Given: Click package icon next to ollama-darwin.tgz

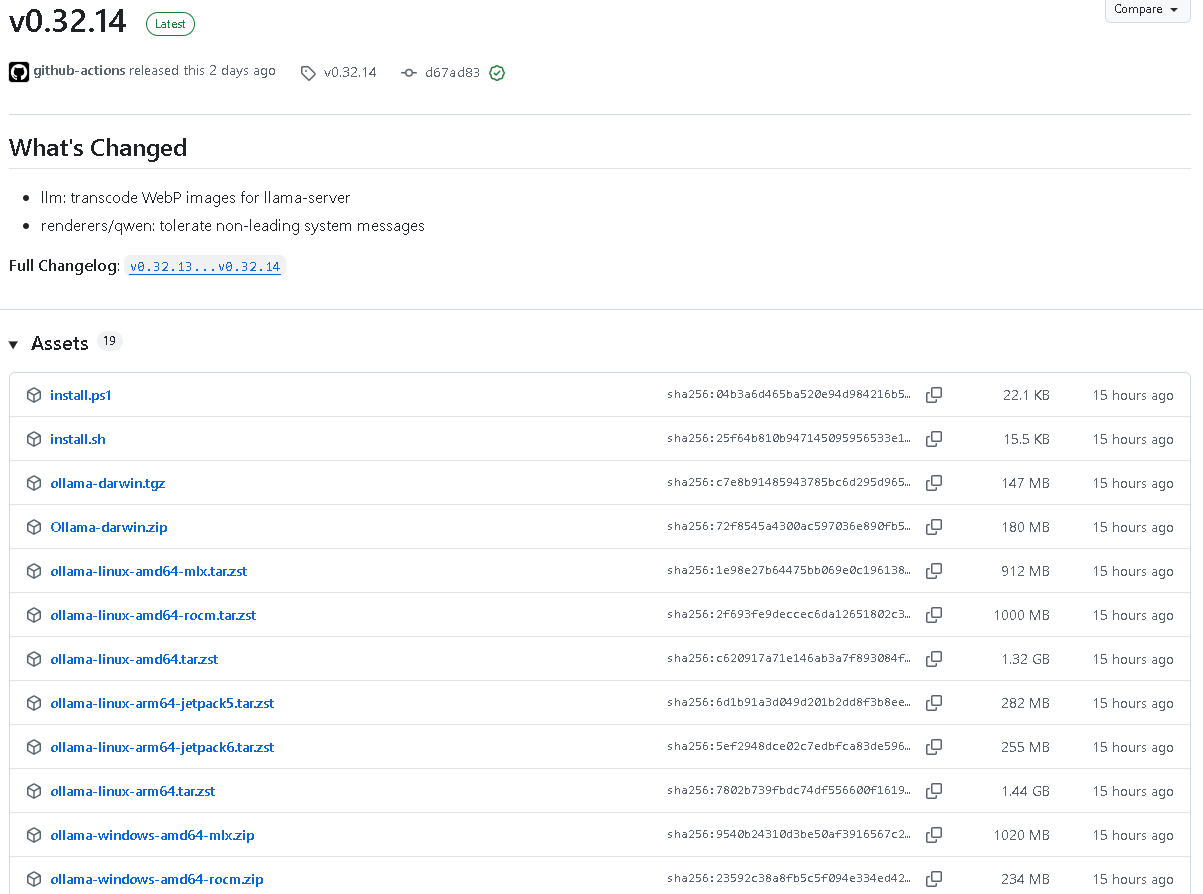Looking at the screenshot, I should click(x=34, y=483).
